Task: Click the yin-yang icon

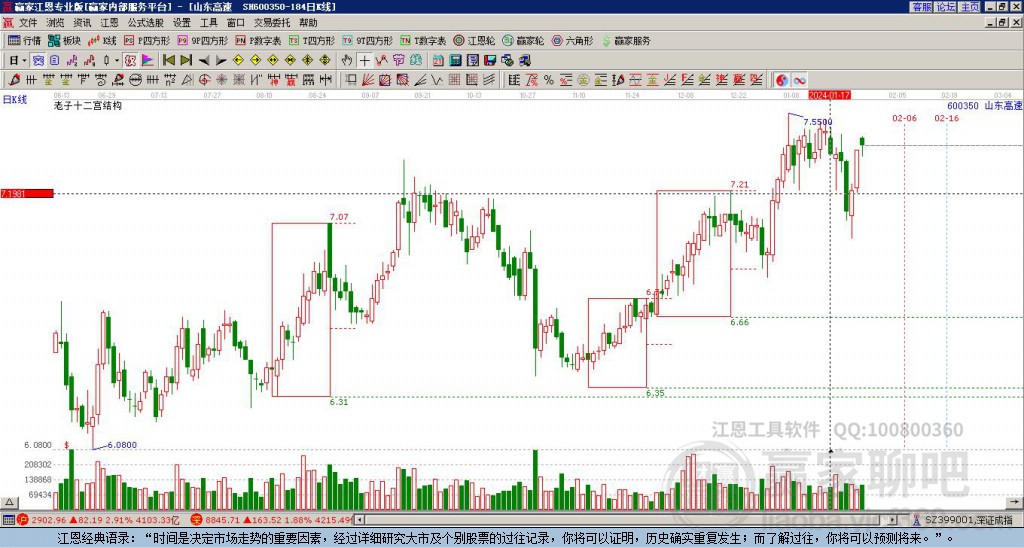Action: tap(781, 80)
